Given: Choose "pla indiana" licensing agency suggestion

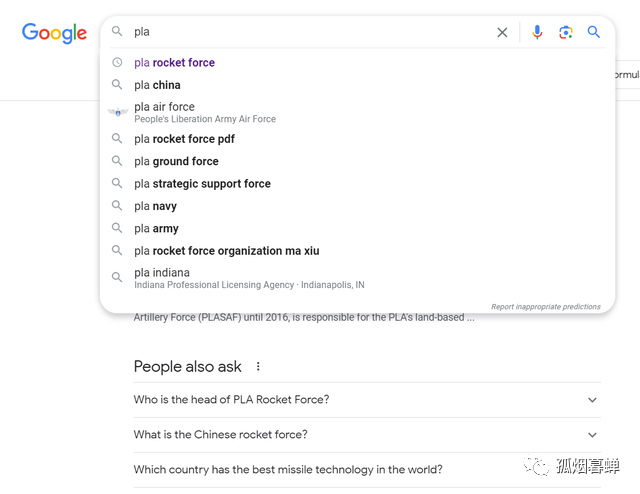Looking at the screenshot, I should coord(162,273).
